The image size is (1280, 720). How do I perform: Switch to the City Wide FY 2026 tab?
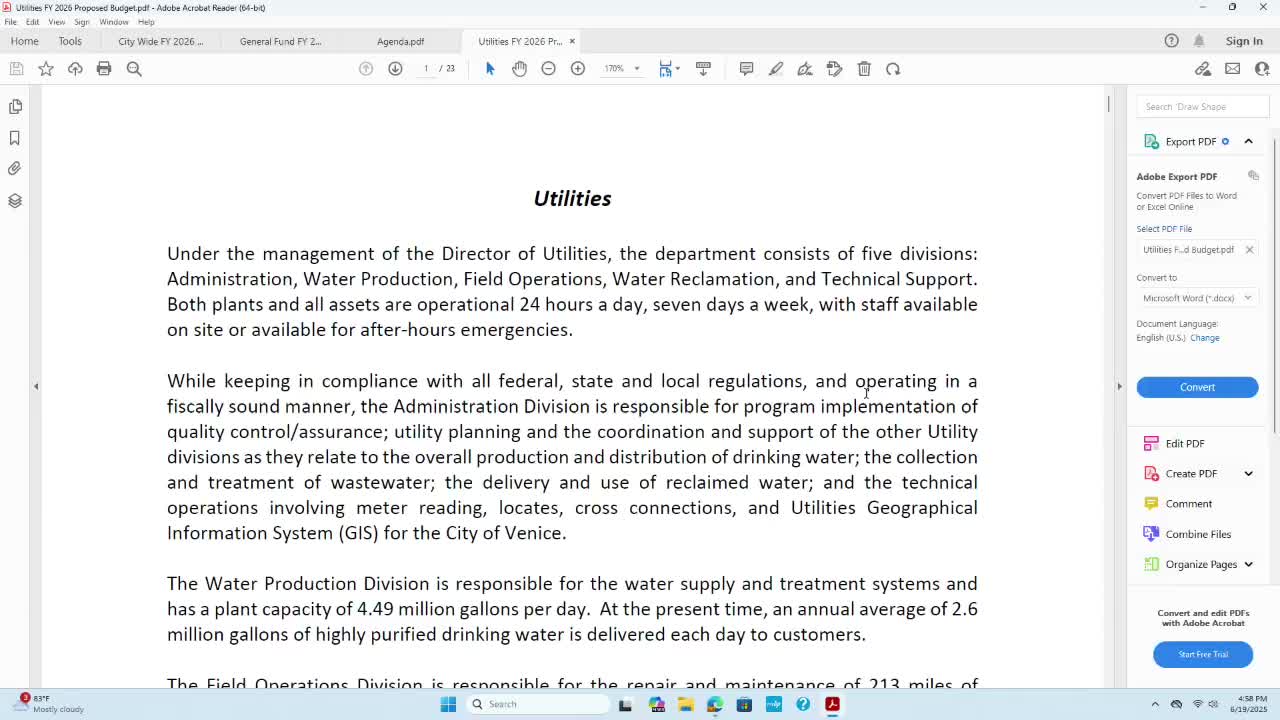click(x=160, y=41)
